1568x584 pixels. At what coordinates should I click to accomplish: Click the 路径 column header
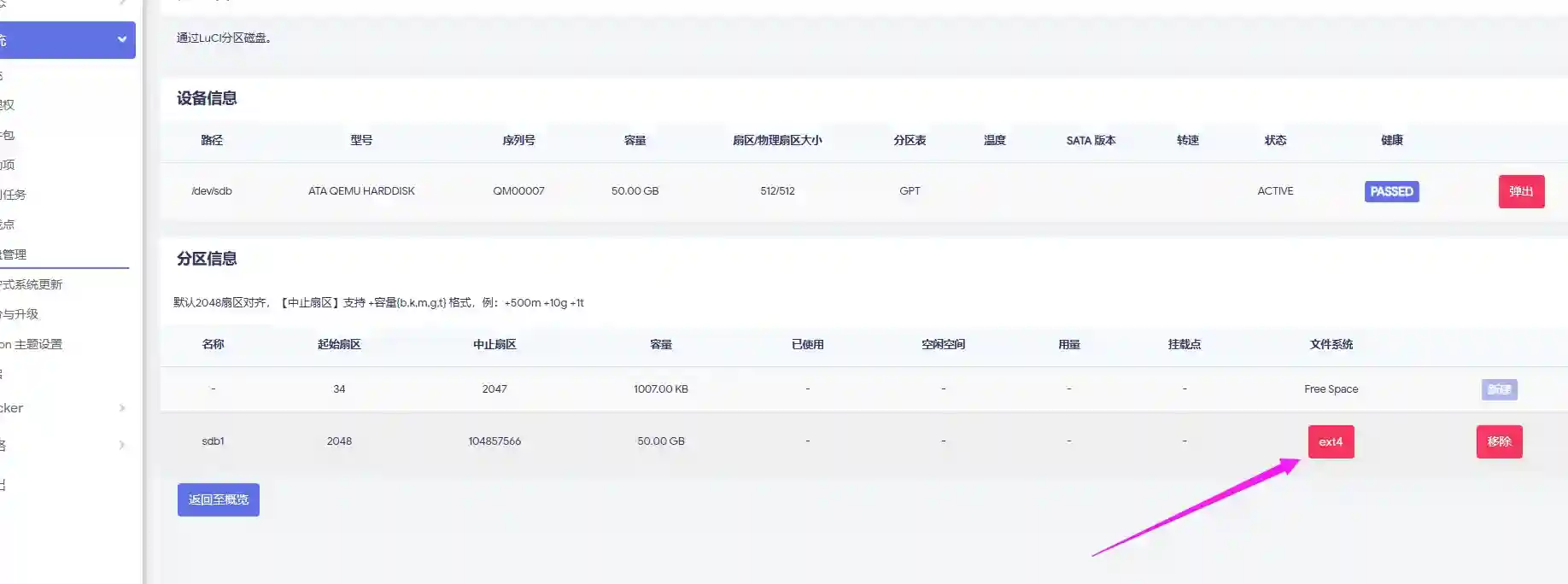point(212,140)
